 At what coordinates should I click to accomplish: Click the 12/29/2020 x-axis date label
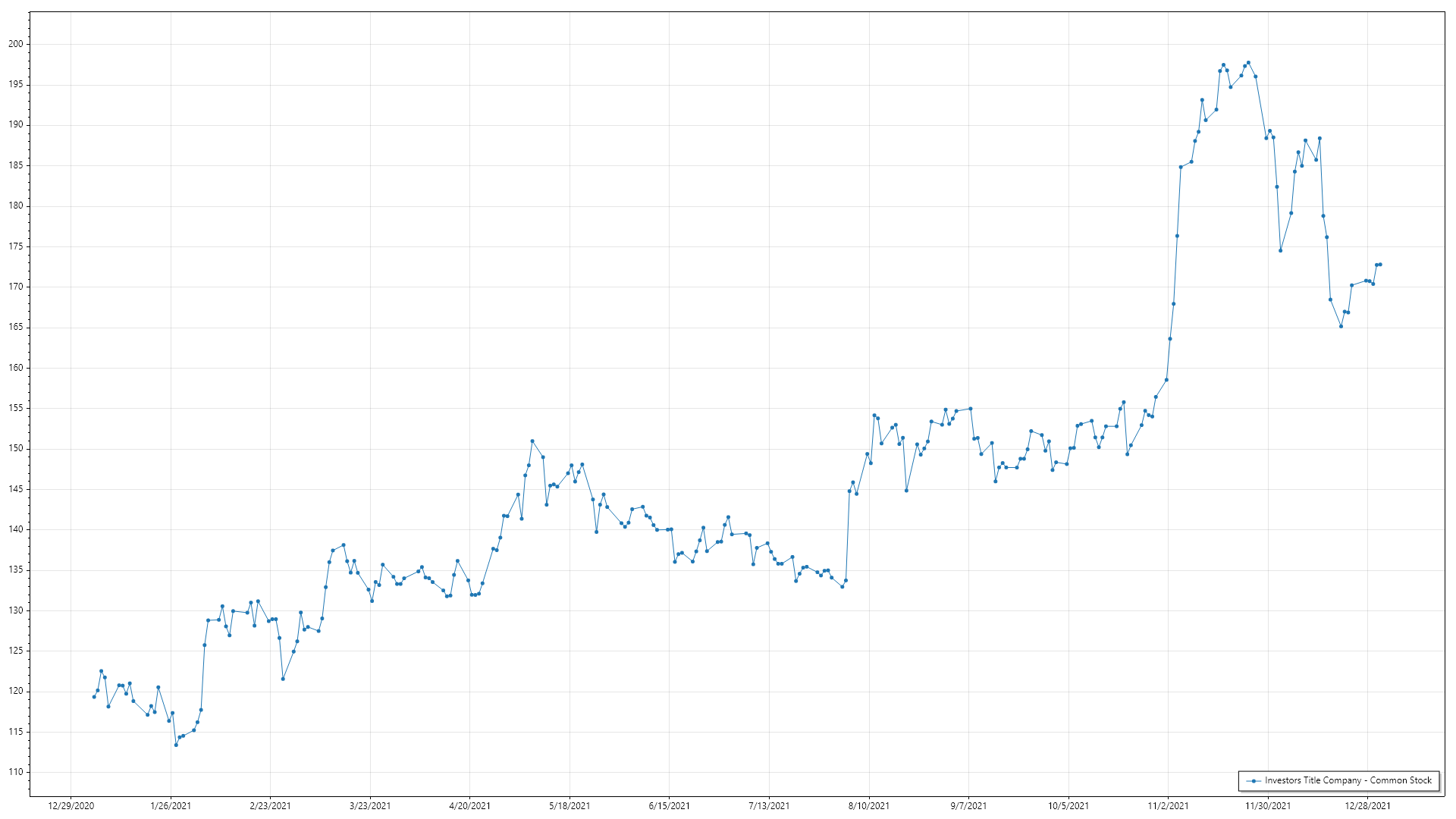point(71,805)
